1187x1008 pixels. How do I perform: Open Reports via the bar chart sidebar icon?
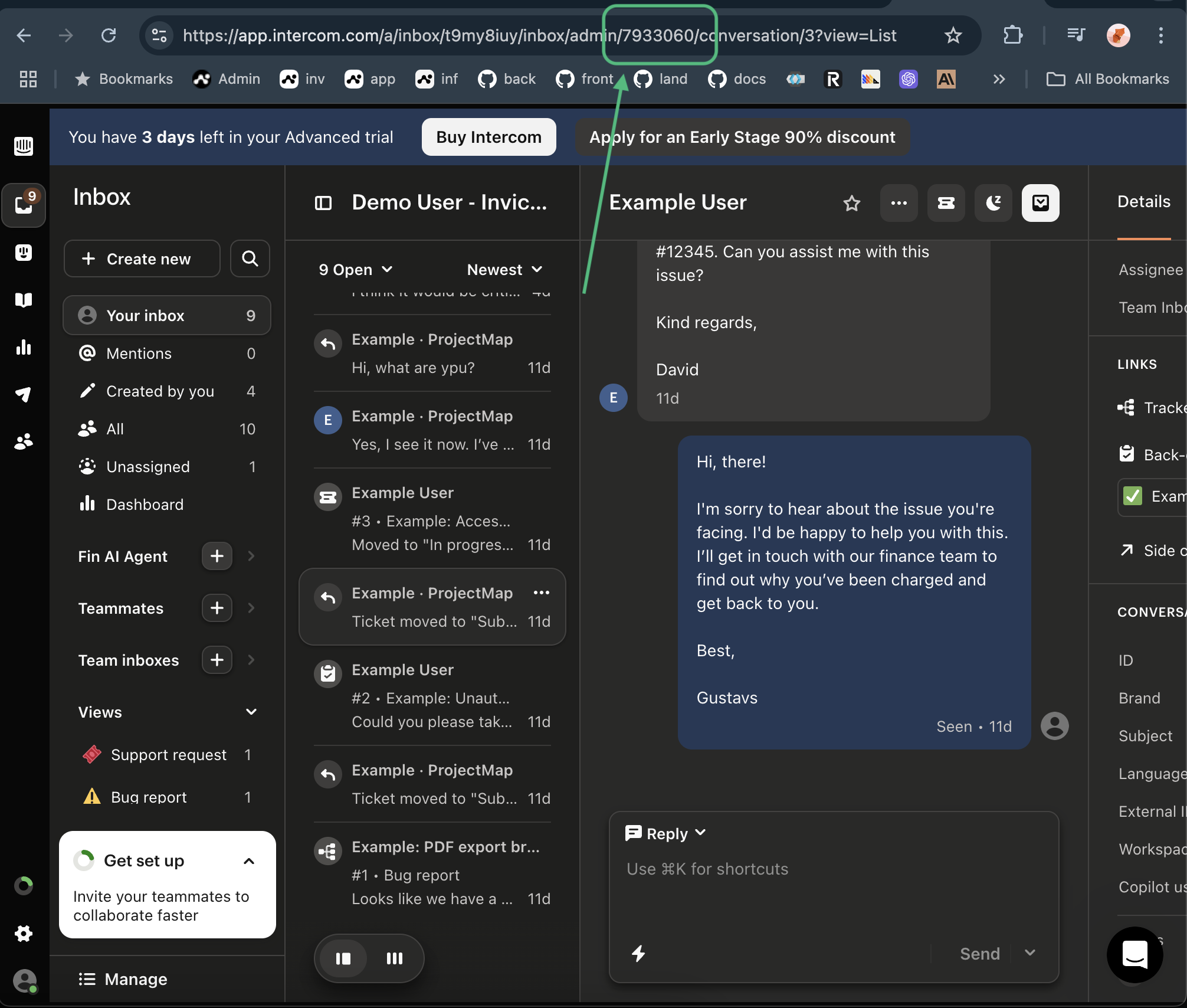click(24, 347)
